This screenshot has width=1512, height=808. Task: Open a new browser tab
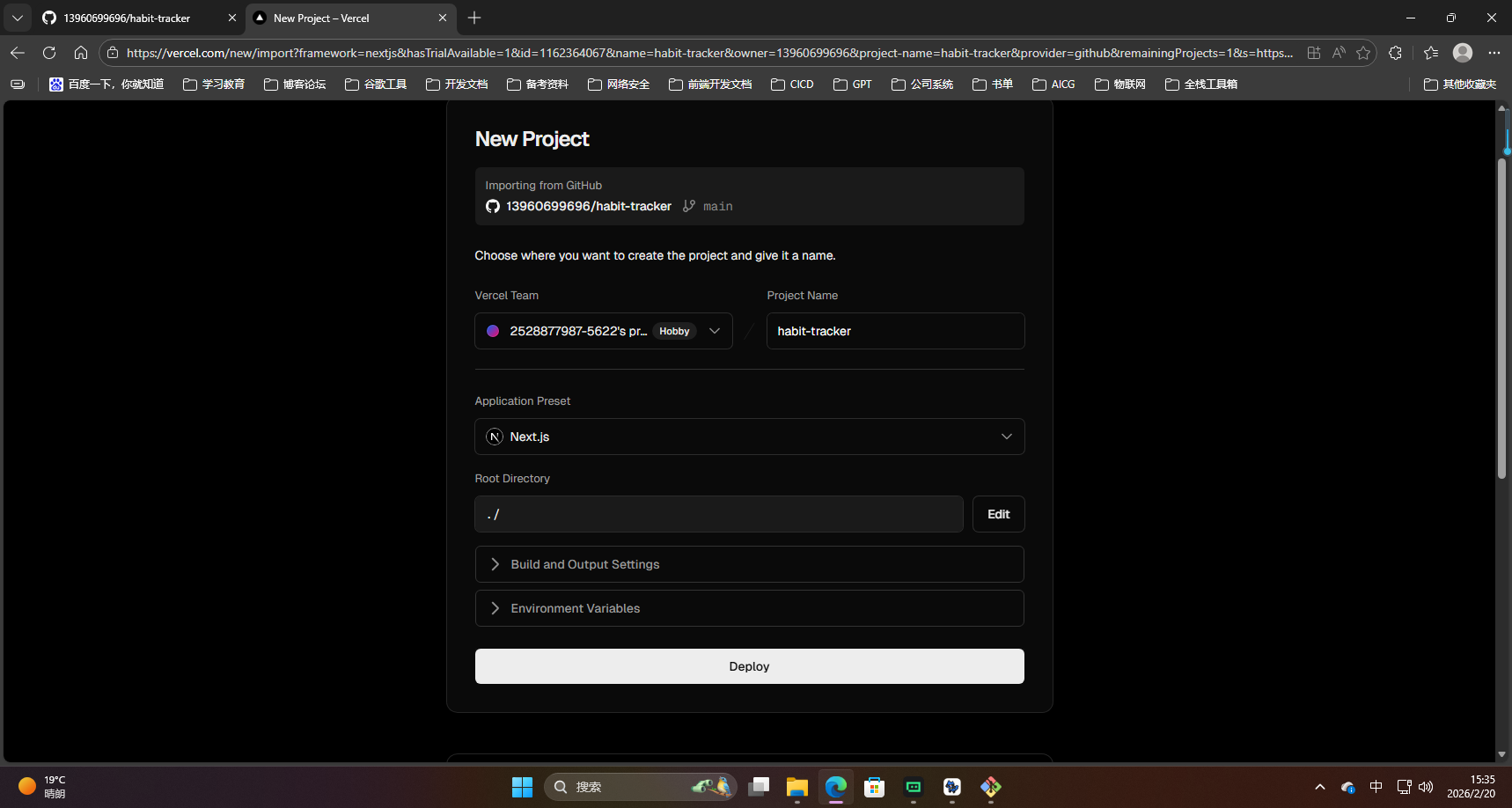[474, 18]
